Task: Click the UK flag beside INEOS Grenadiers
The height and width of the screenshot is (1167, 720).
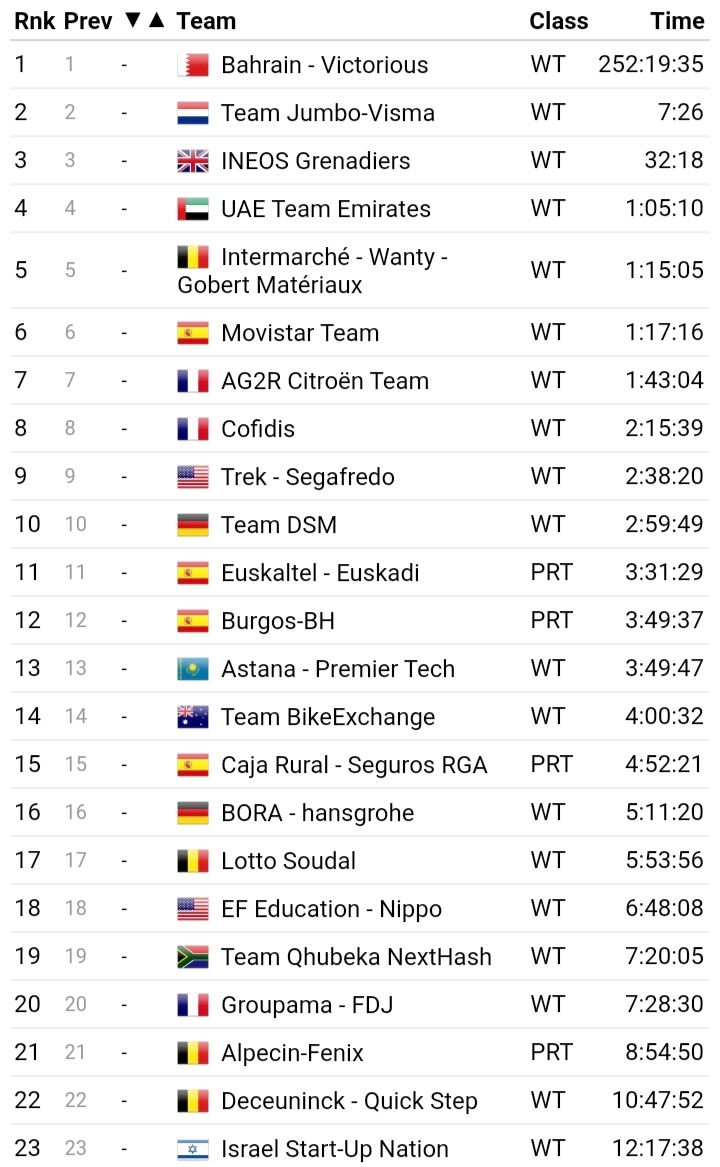Action: (x=193, y=161)
